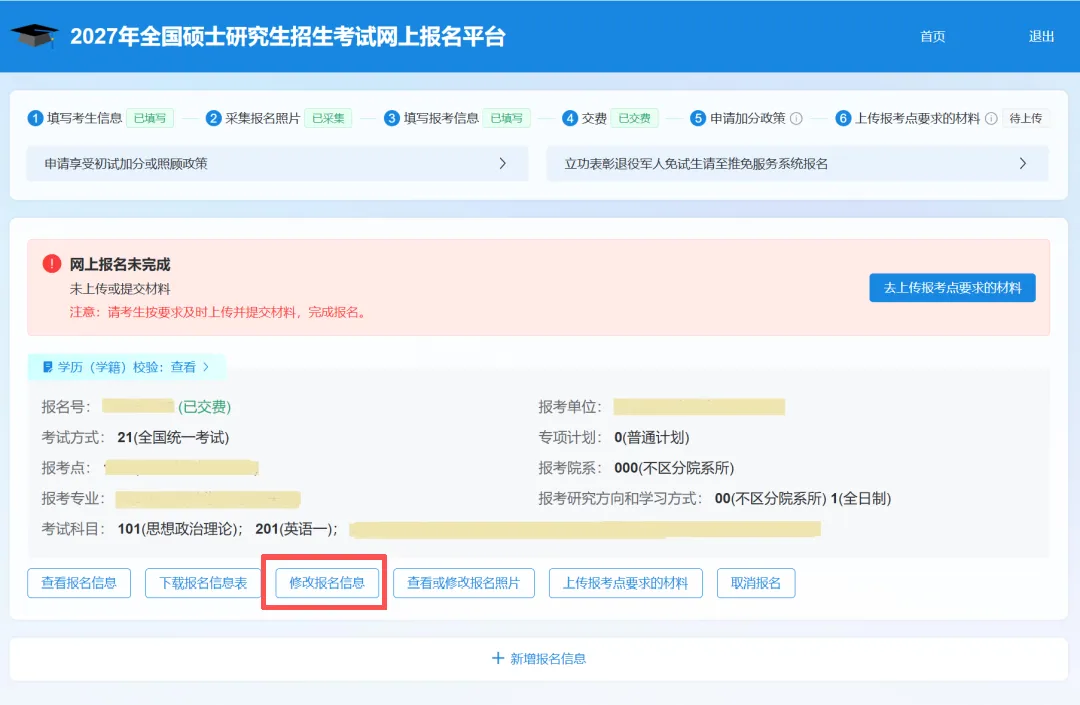Click 已交费 badge in step bar
The height and width of the screenshot is (705, 1080).
pos(634,118)
